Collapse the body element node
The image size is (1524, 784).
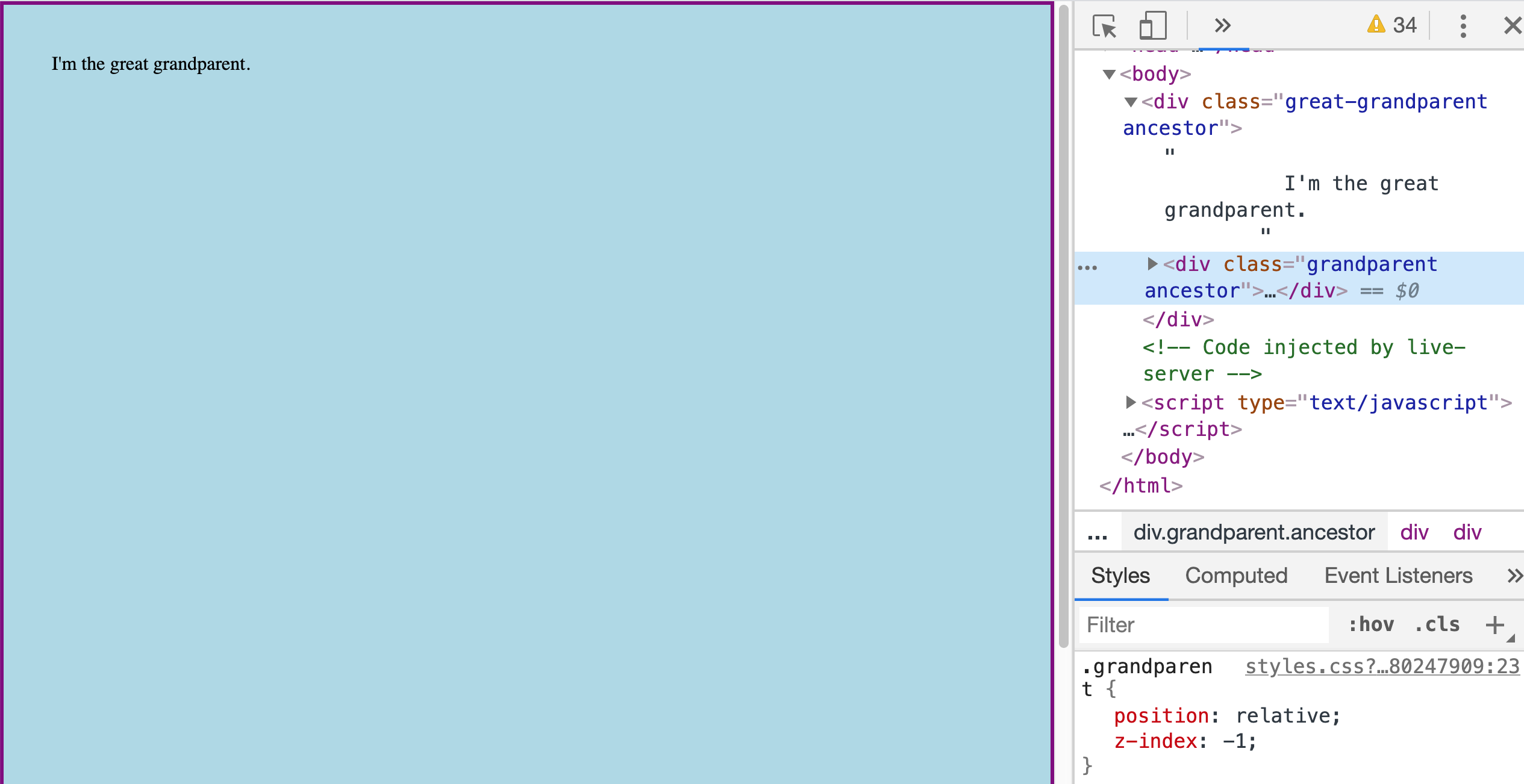coord(1109,75)
